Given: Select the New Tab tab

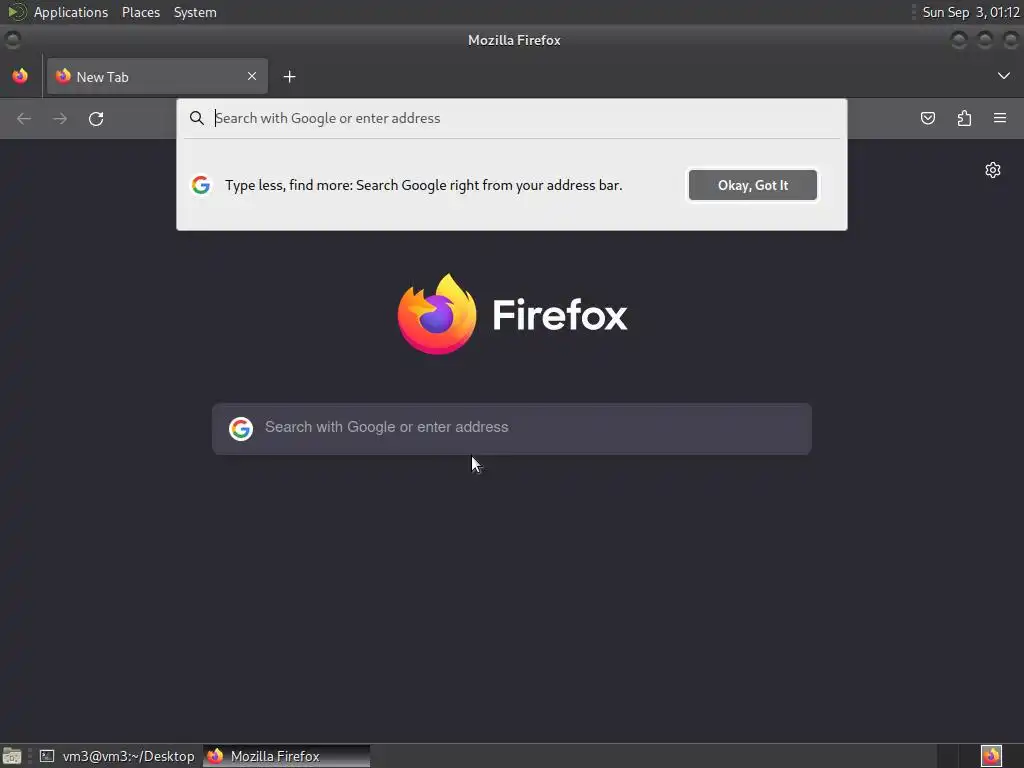Looking at the screenshot, I should pyautogui.click(x=157, y=76).
